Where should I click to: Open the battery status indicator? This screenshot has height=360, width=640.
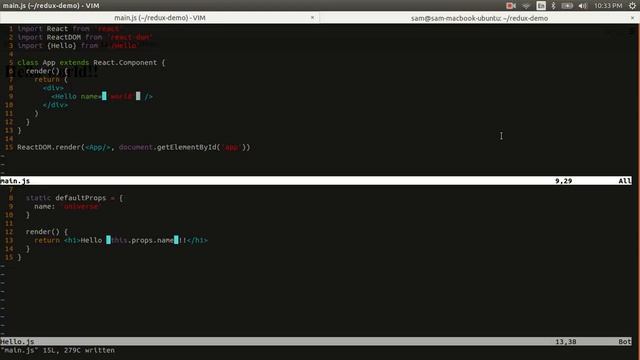click(567, 6)
